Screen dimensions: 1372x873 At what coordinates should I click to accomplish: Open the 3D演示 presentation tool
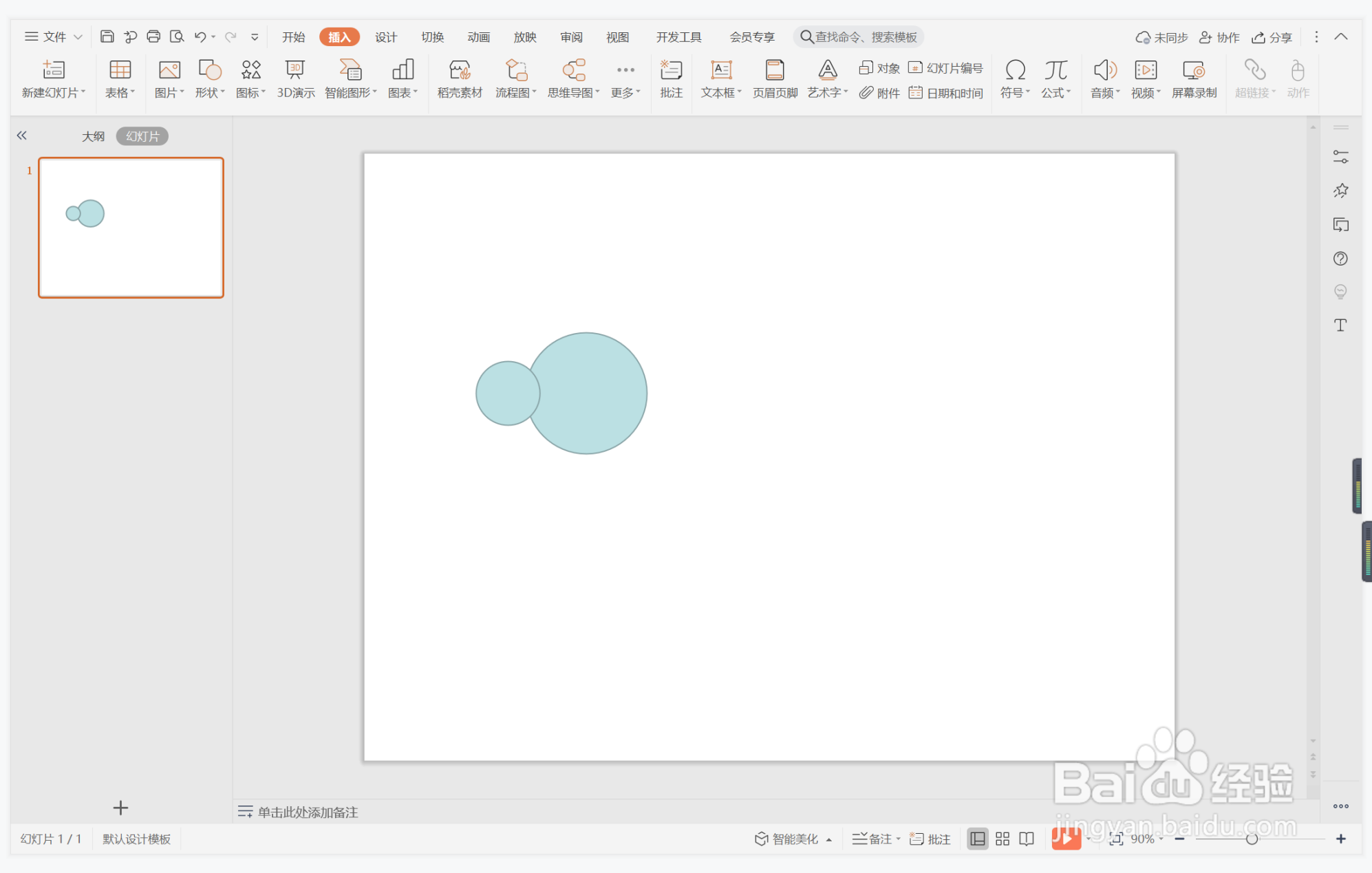[295, 78]
